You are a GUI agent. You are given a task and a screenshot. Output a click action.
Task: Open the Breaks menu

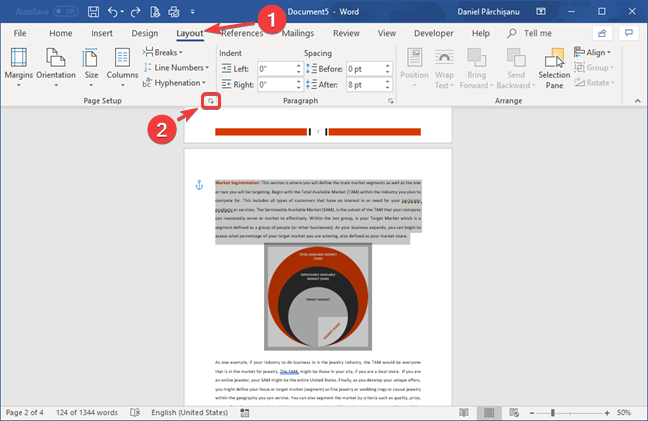point(163,52)
